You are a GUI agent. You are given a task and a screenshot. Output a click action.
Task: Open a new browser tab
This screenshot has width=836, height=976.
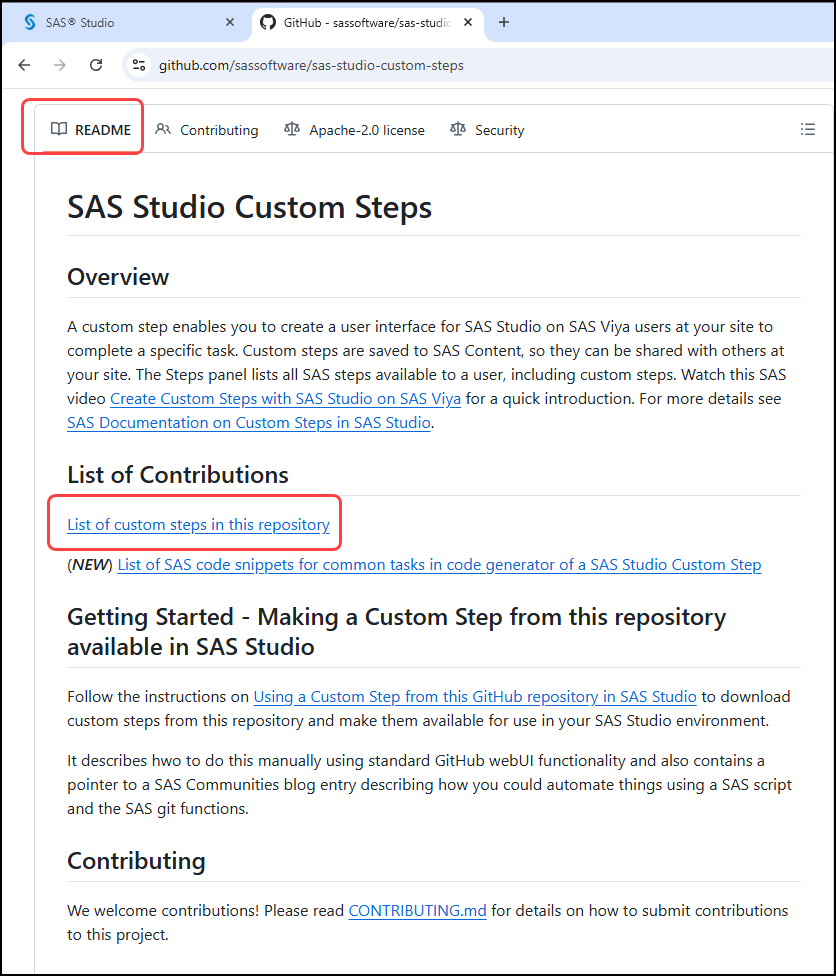504,22
